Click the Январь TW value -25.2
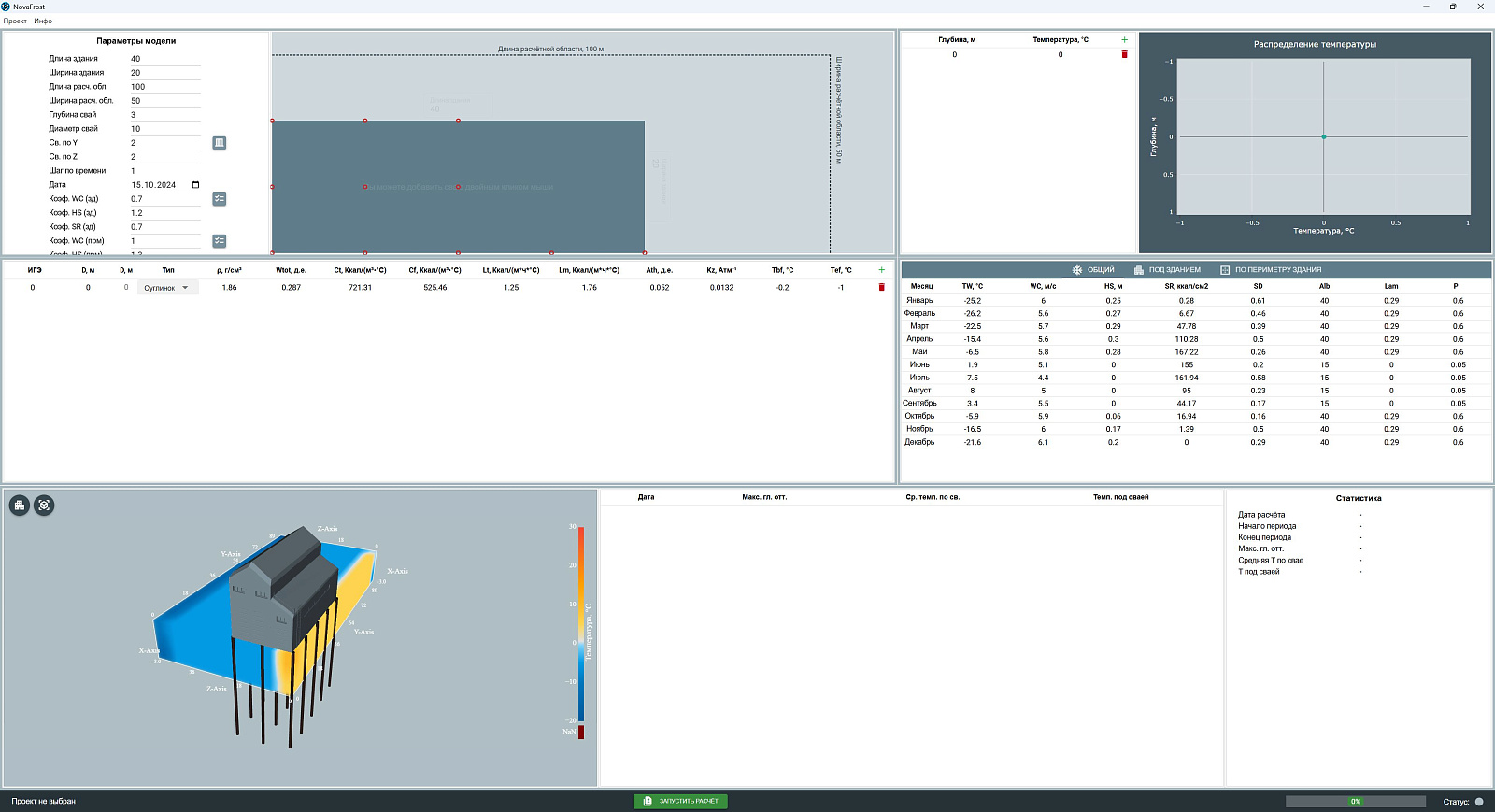This screenshot has height=812, width=1495. click(973, 301)
